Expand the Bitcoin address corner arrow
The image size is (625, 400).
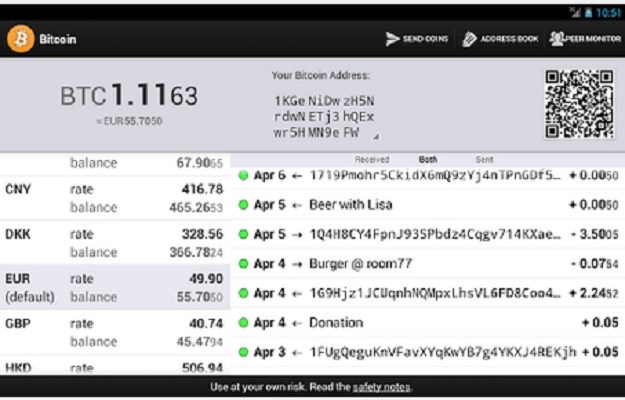point(376,137)
